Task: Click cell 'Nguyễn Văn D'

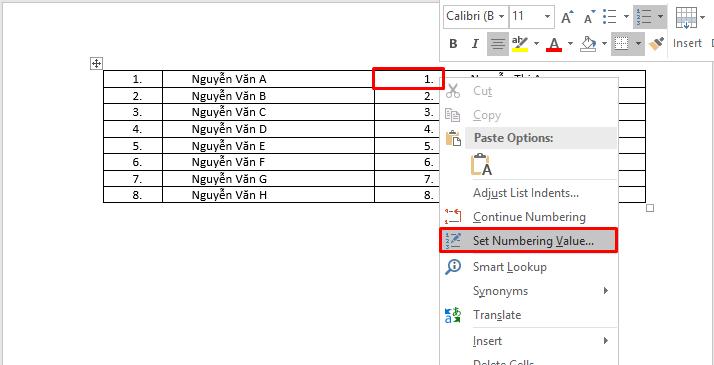Action: [268, 129]
